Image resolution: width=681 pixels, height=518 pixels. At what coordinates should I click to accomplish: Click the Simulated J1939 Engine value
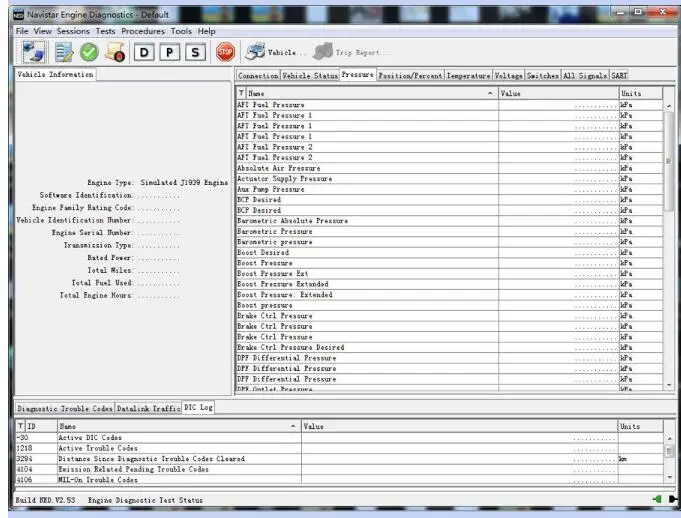(184, 182)
